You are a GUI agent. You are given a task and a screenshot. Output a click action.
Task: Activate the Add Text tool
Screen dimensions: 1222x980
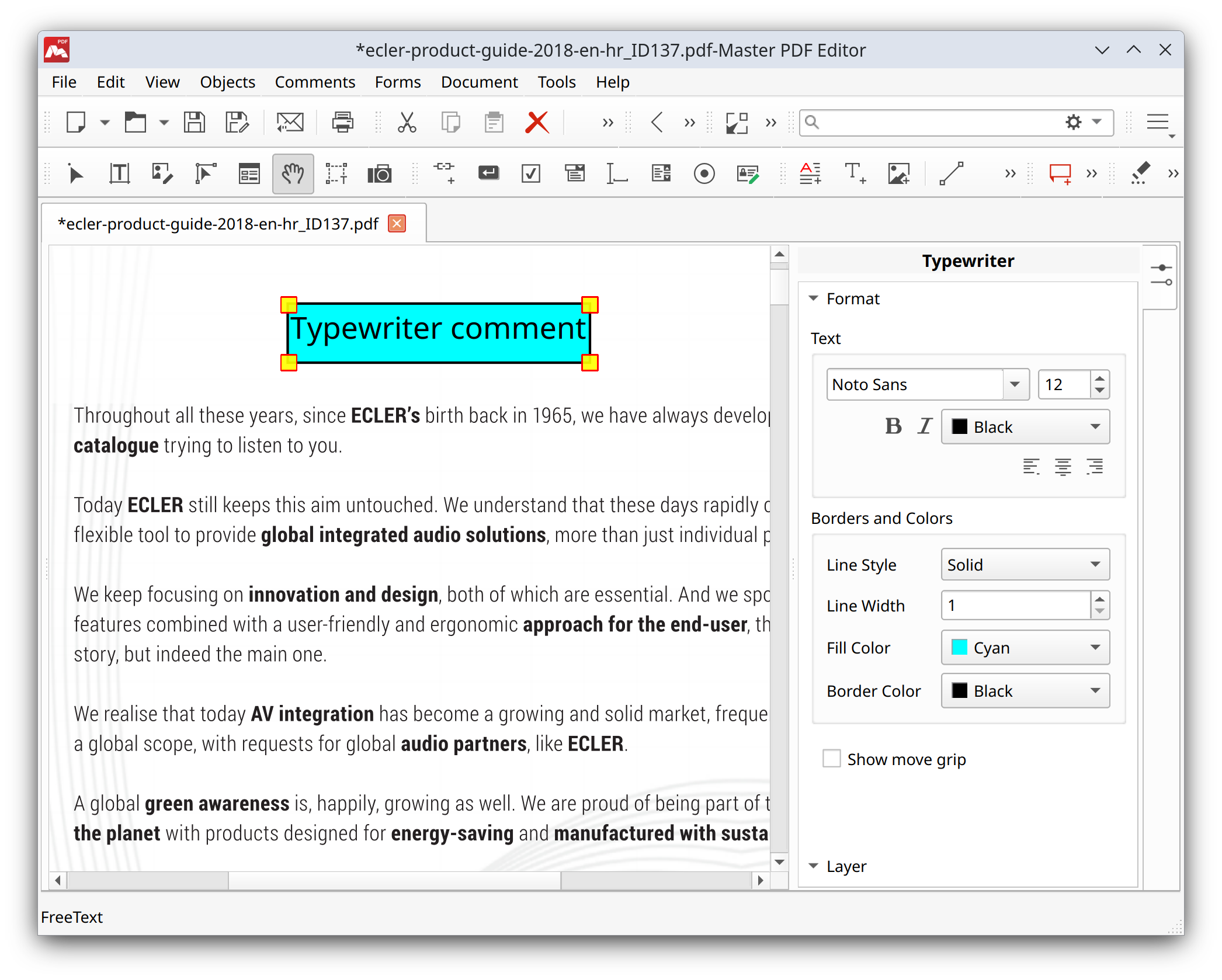(855, 173)
